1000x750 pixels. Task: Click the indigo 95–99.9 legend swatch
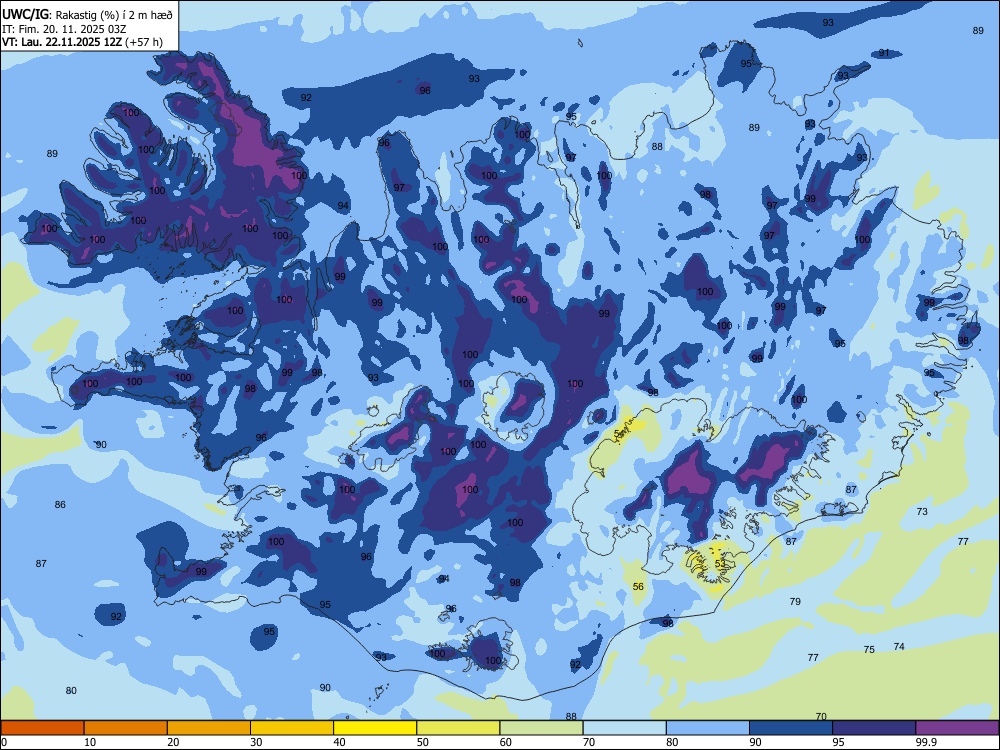click(874, 728)
